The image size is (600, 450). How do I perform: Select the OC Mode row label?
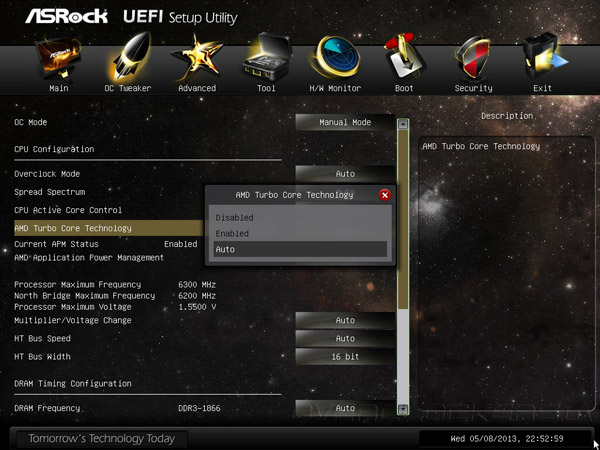coord(31,122)
